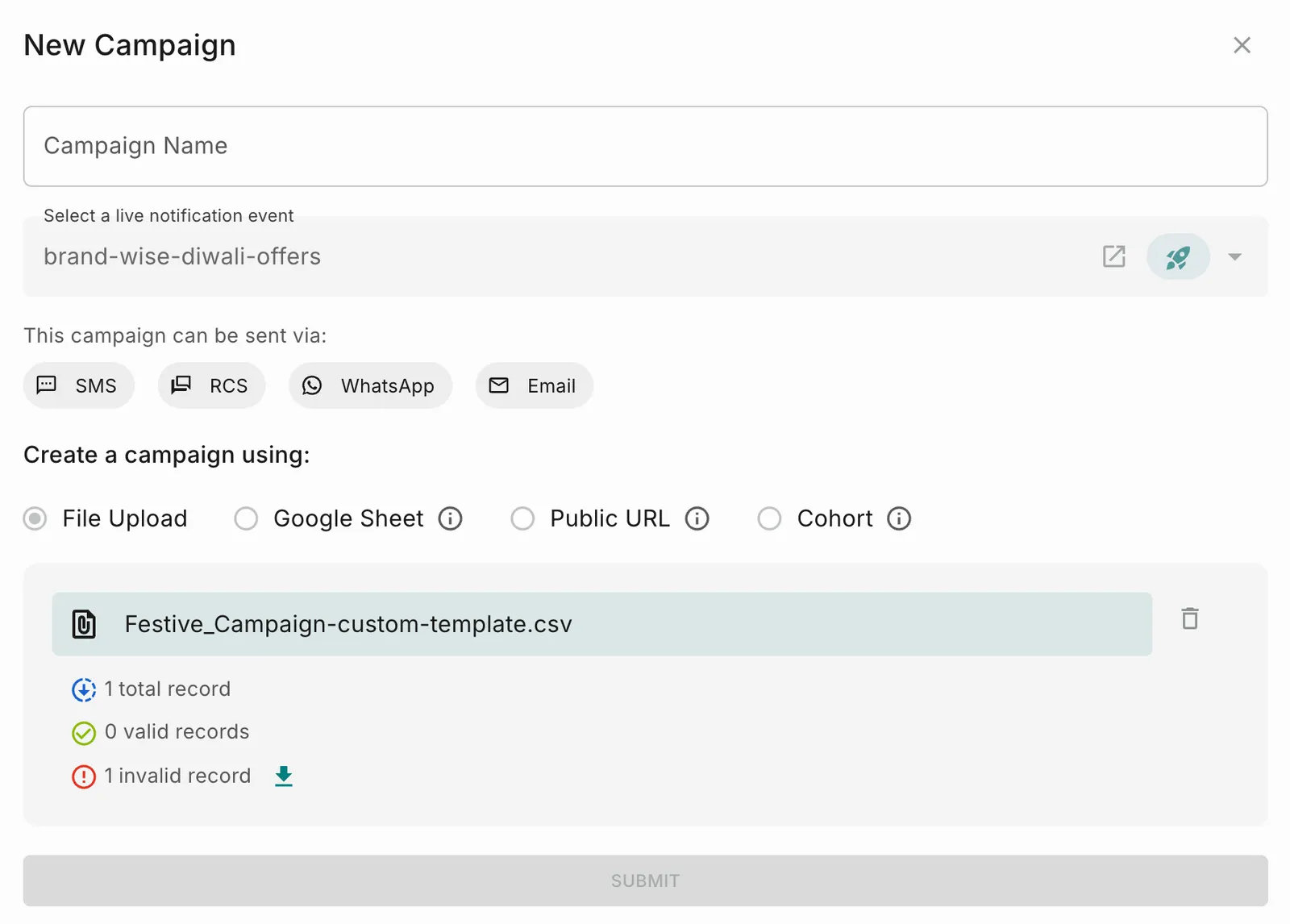This screenshot has height=924, width=1290.
Task: Click the rocket live status icon
Action: 1178,256
